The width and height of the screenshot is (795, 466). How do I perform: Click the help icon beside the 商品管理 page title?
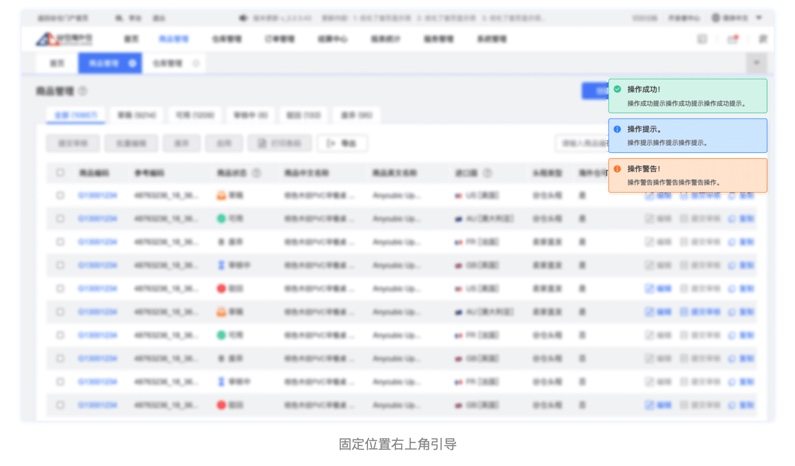(83, 91)
